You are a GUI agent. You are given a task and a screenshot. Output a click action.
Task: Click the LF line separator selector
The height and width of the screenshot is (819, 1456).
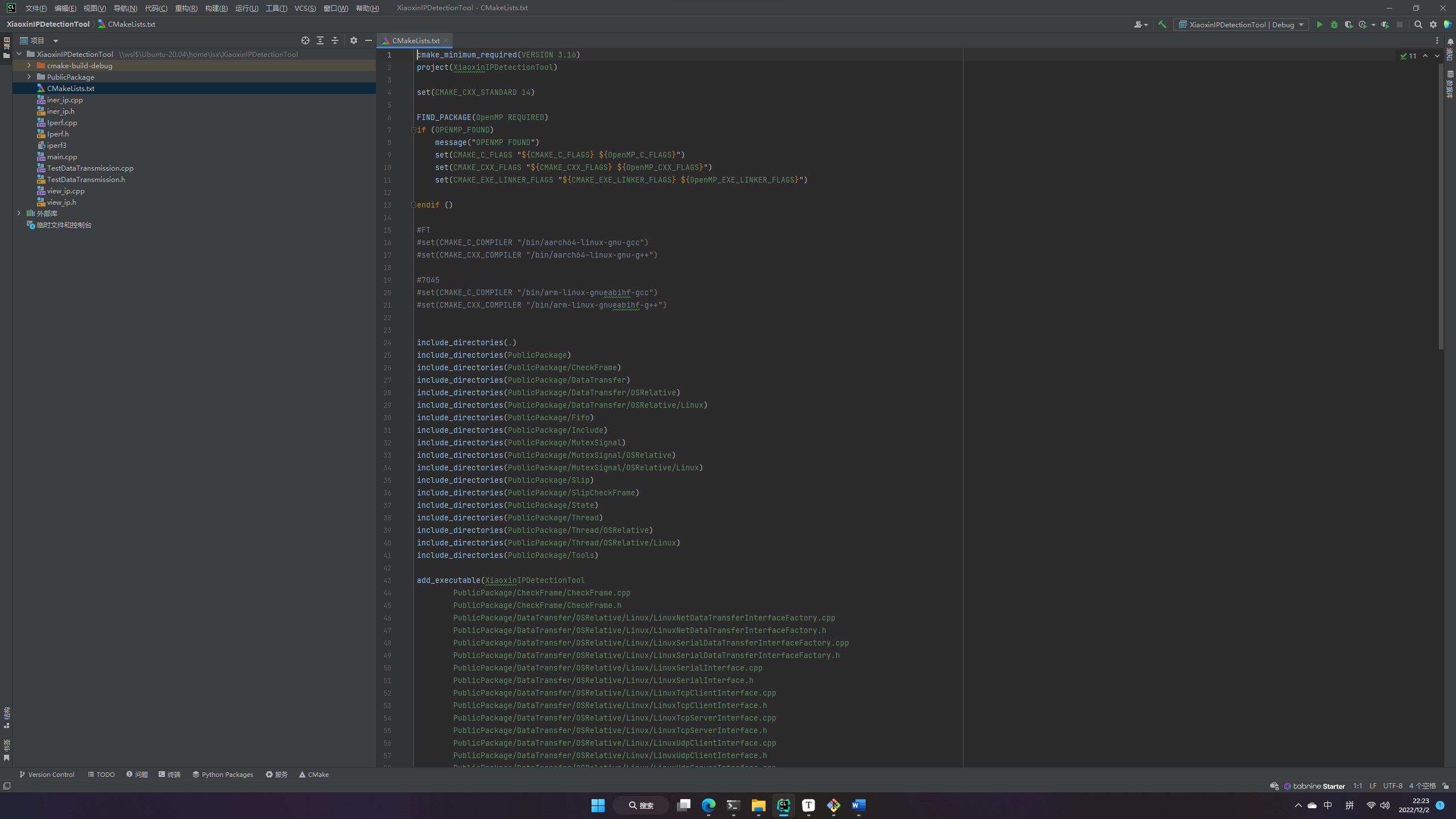click(1373, 786)
